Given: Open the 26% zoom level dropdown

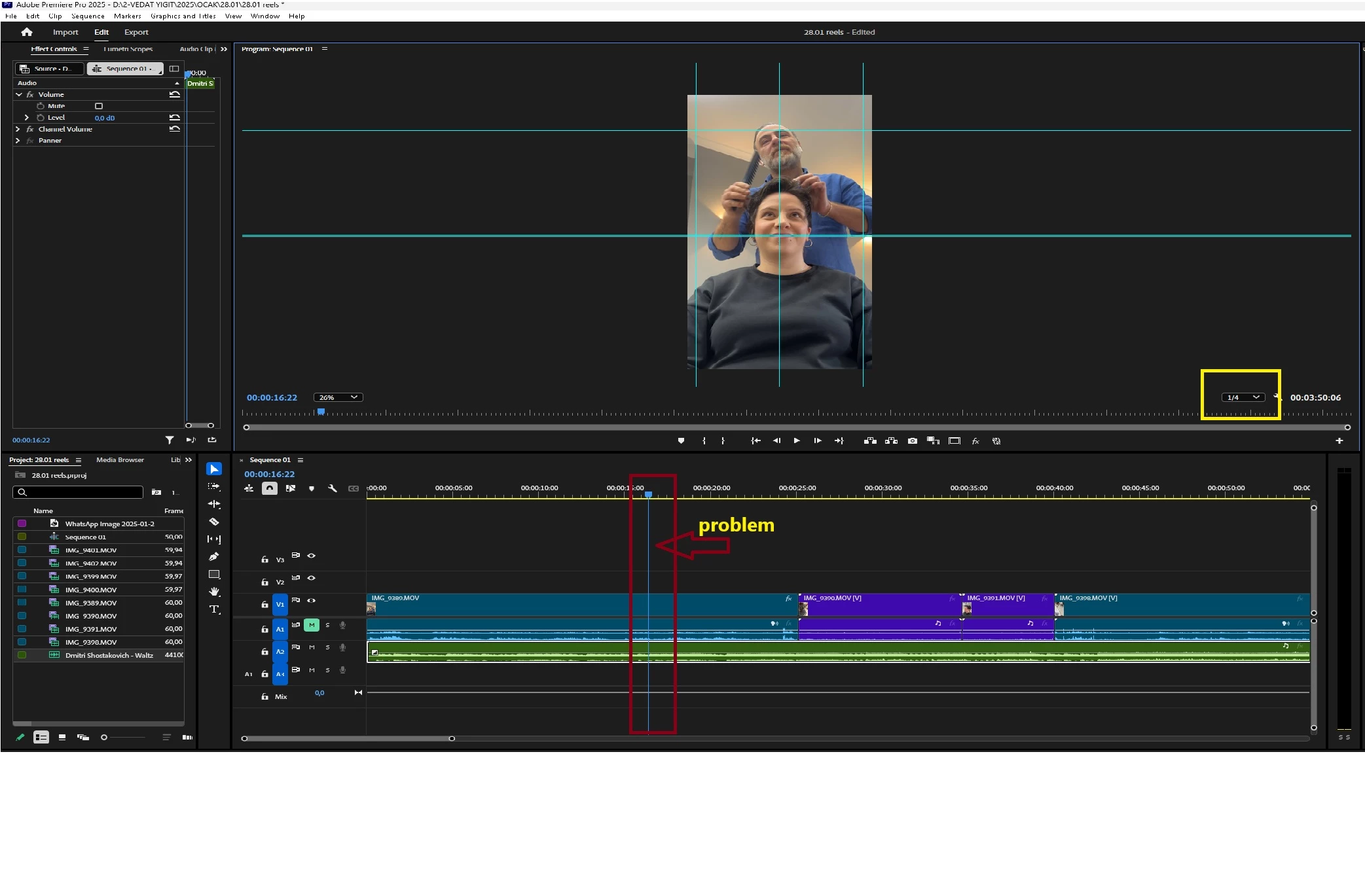Looking at the screenshot, I should point(338,397).
